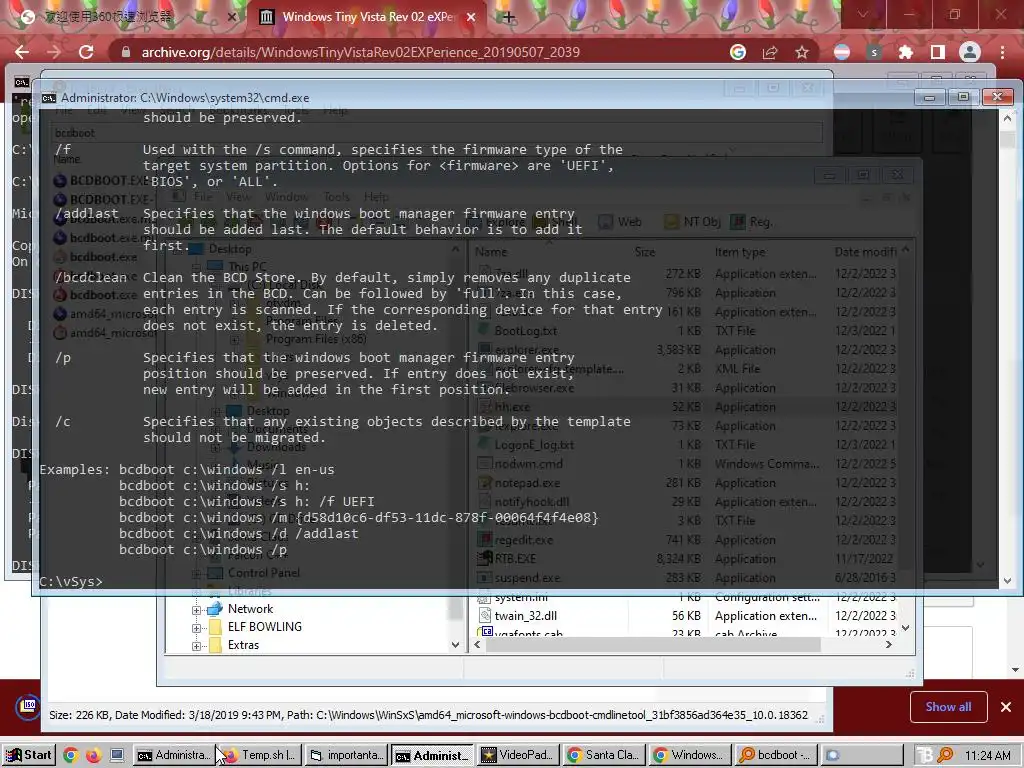This screenshot has width=1024, height=768.
Task: Switch to bcdboot search taskbar button
Action: pyautogui.click(x=775, y=756)
